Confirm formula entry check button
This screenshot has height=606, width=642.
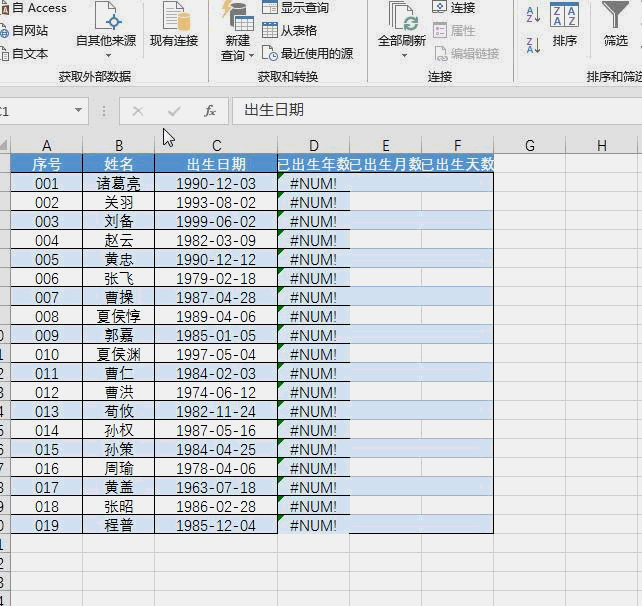click(174, 111)
